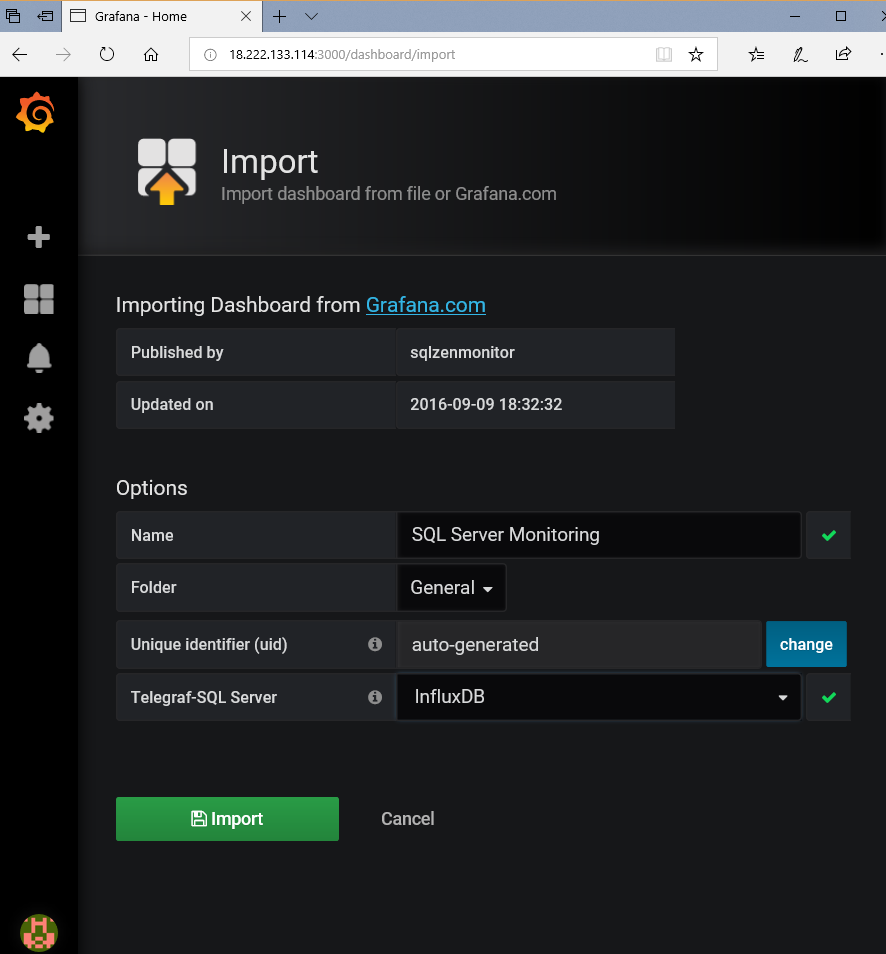Click the Published by label
The width and height of the screenshot is (886, 954).
coord(177,352)
